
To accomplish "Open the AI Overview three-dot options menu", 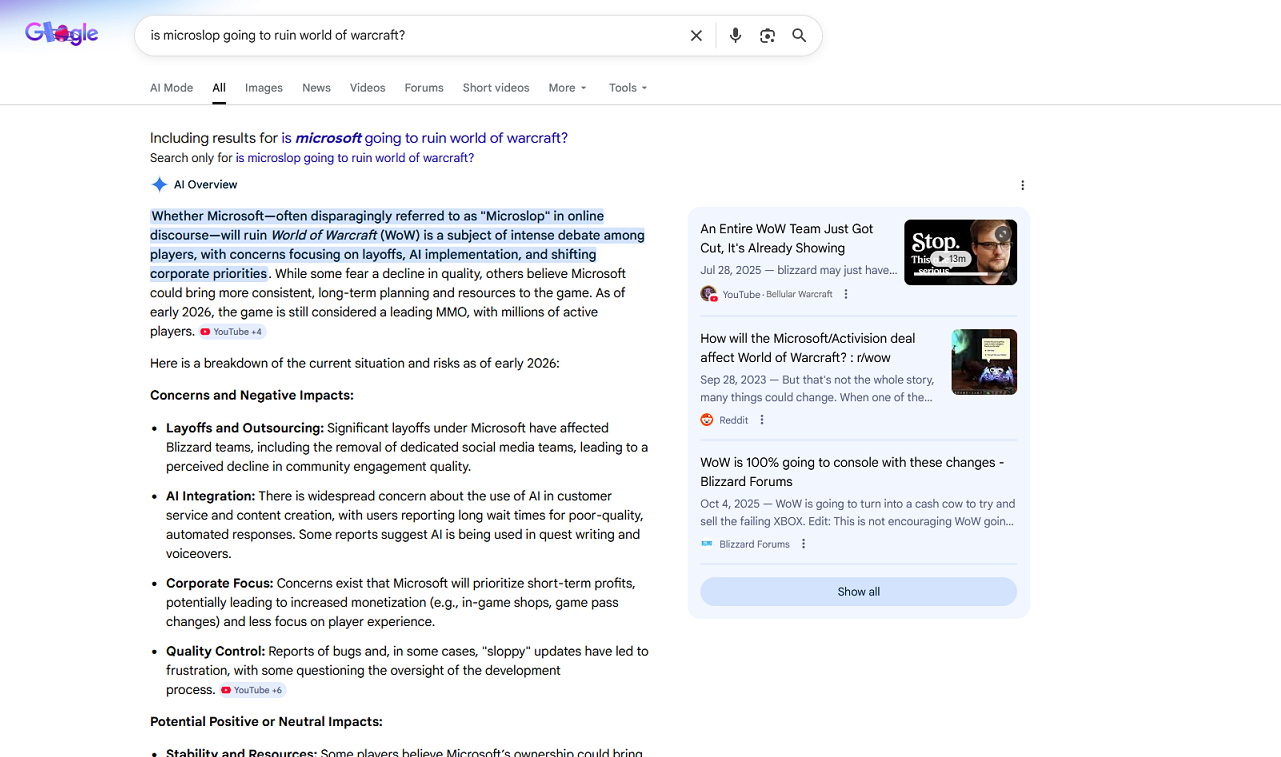I will click(1022, 185).
